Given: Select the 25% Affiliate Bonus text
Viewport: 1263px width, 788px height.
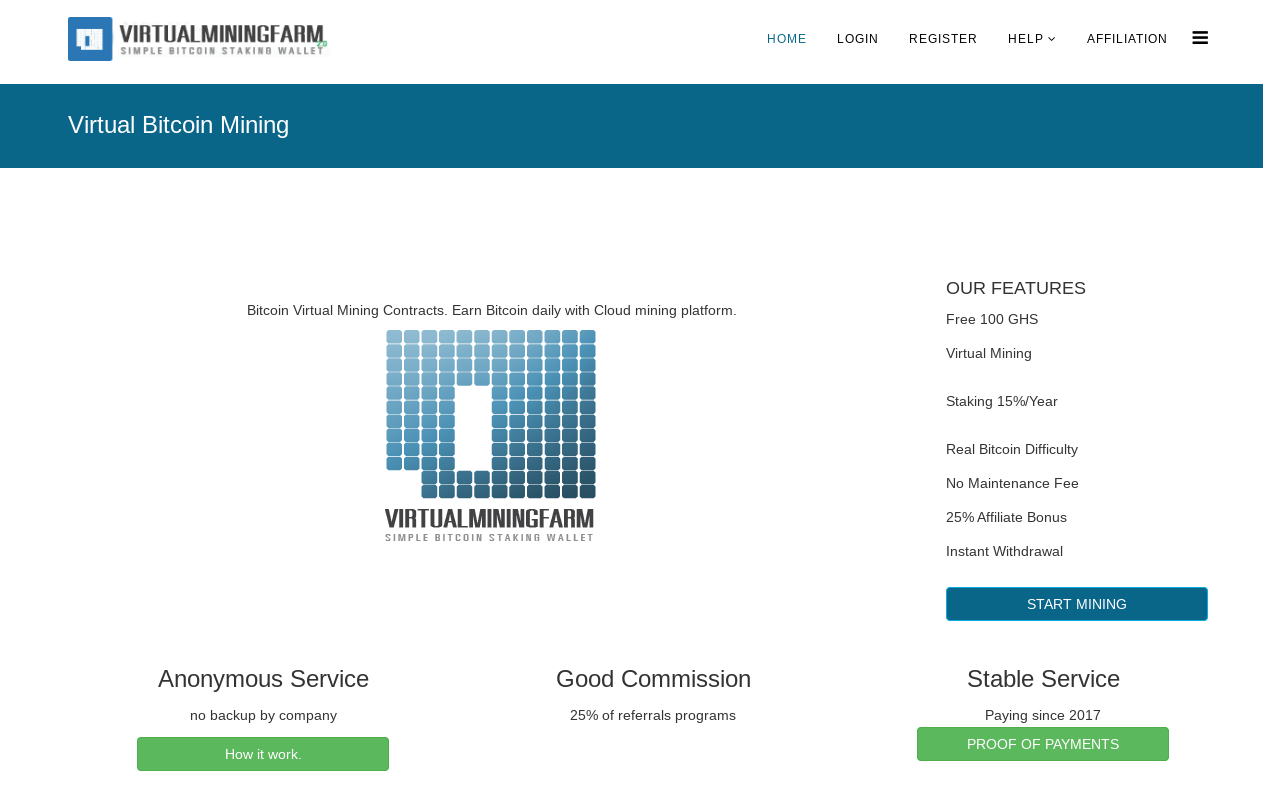Looking at the screenshot, I should [x=1006, y=518].
